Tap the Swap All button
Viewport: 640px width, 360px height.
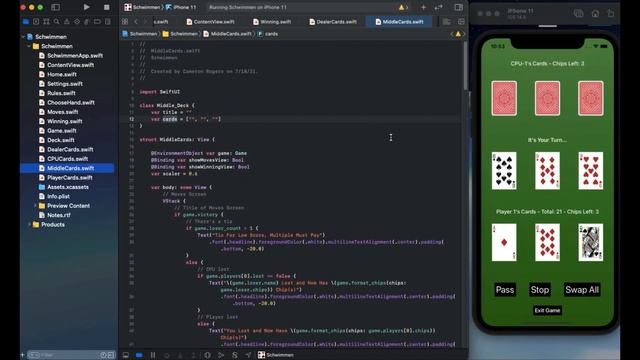[x=582, y=290]
